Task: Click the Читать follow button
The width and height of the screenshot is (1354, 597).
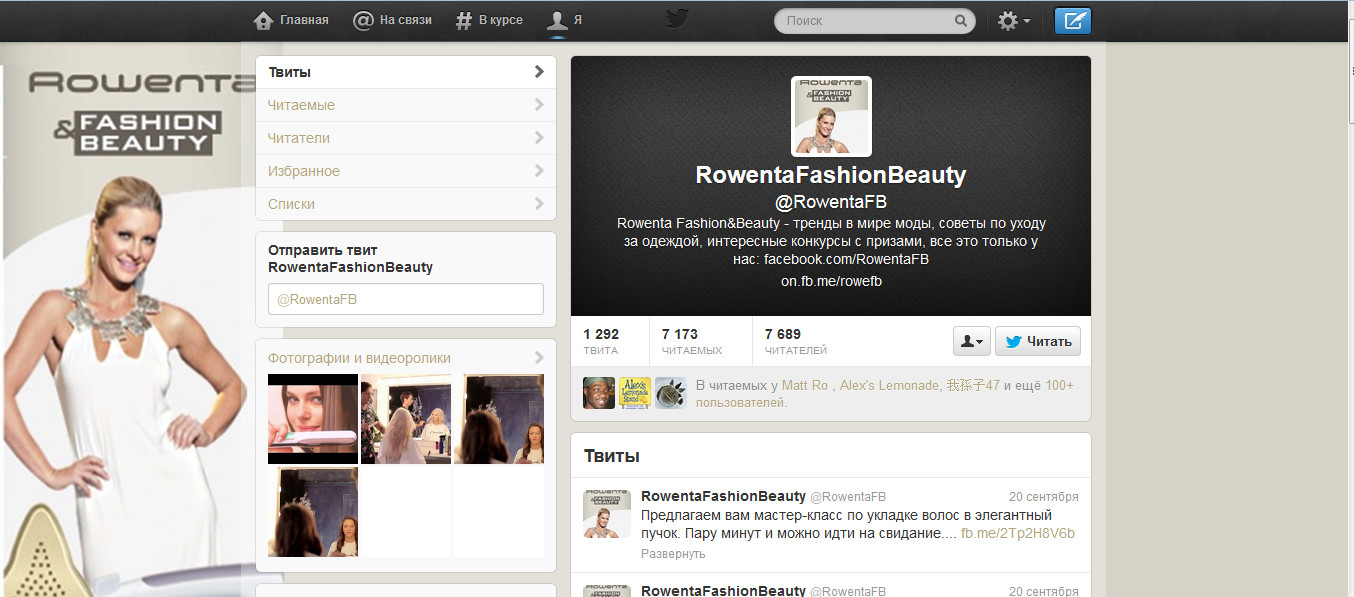Action: tap(1038, 341)
